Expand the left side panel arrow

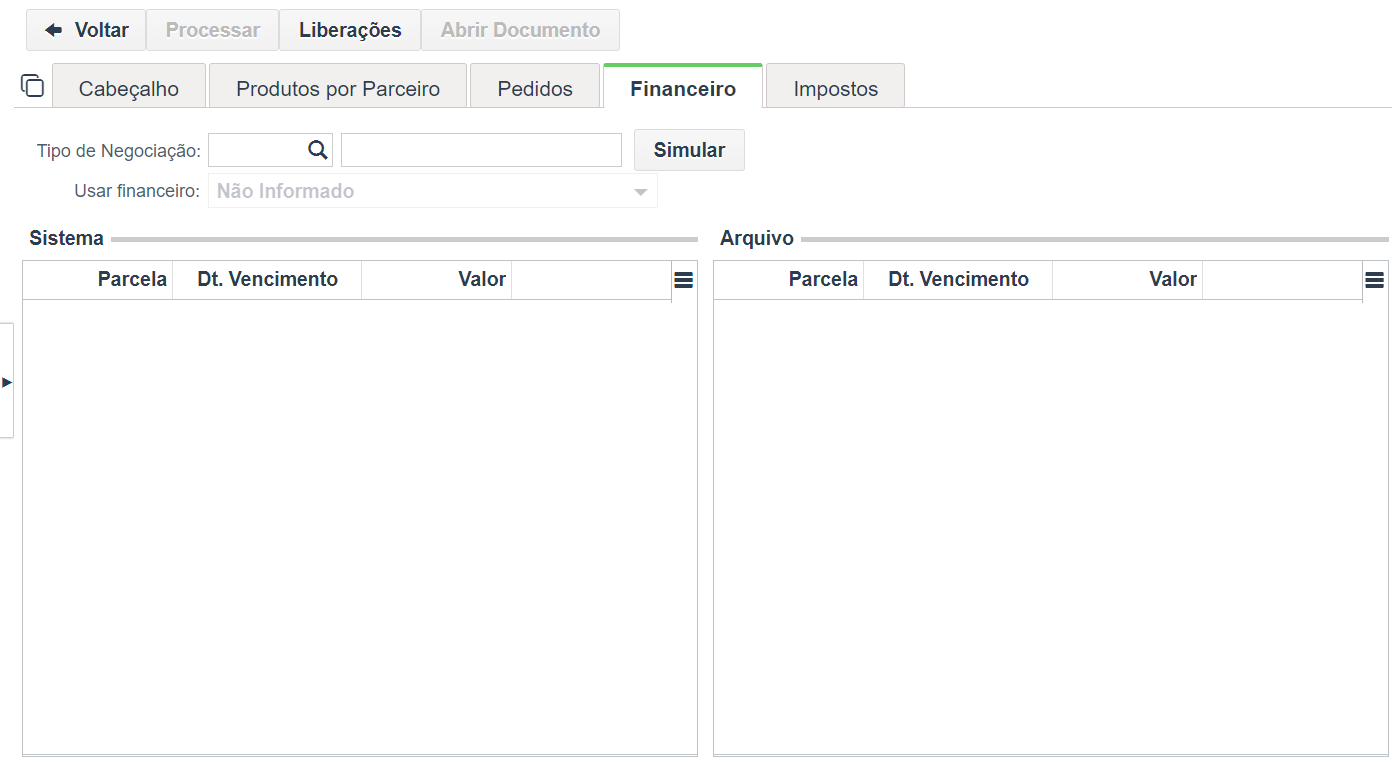point(7,382)
